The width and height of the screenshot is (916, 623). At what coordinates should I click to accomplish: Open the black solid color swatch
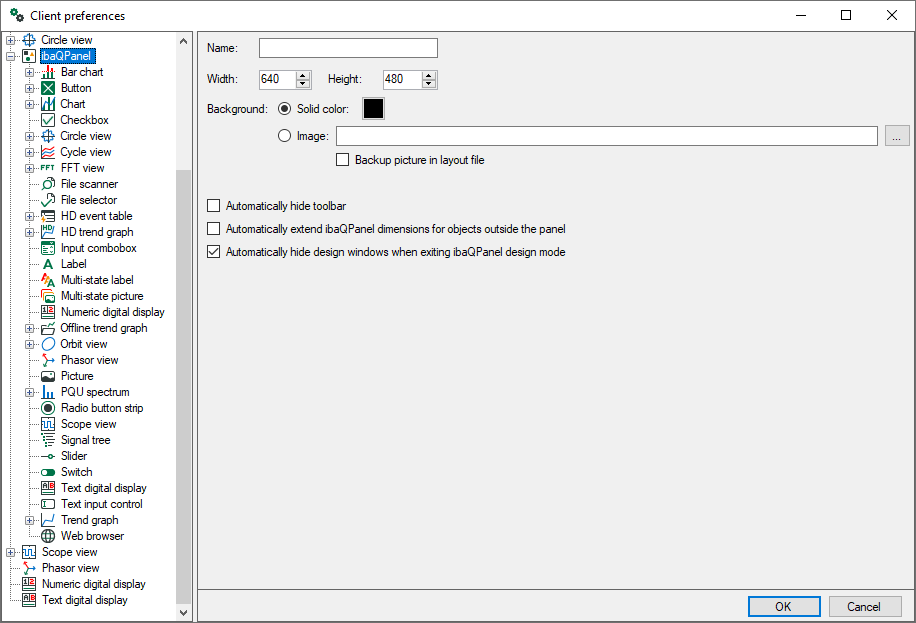pyautogui.click(x=373, y=109)
